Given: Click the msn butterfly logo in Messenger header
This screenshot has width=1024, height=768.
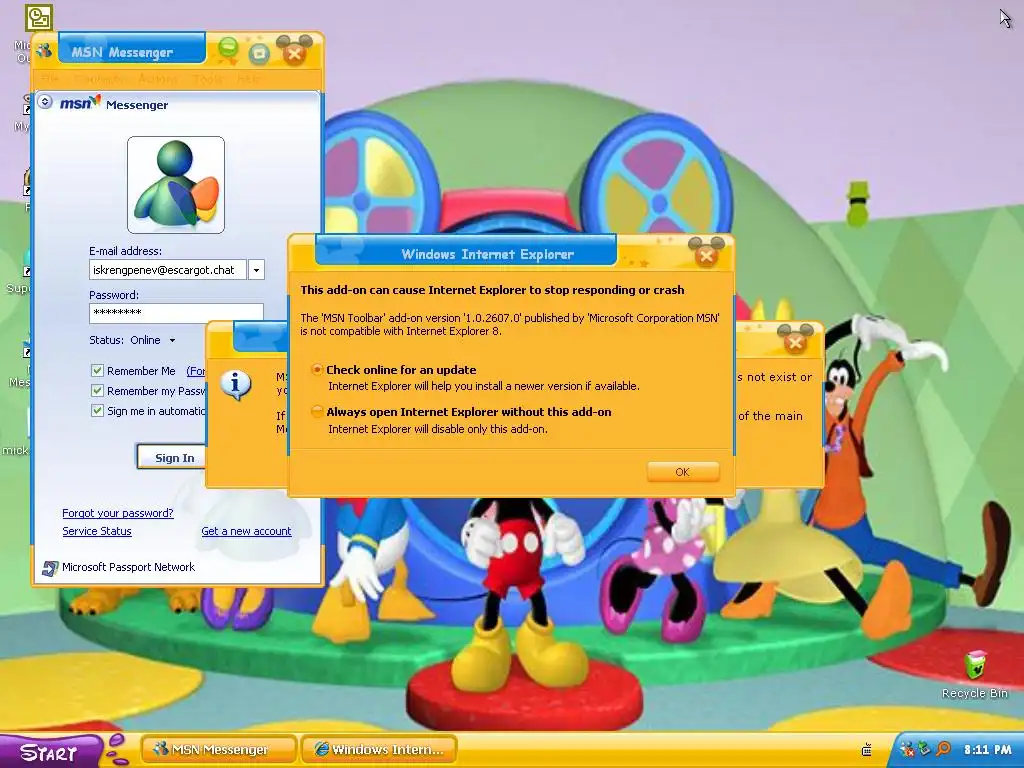Looking at the screenshot, I should click(x=80, y=103).
